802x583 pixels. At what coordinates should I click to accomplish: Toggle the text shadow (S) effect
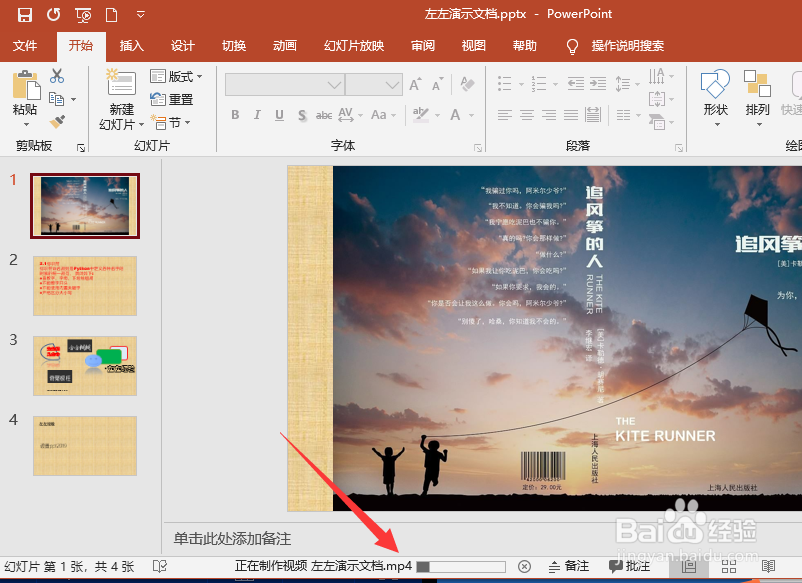coord(302,114)
